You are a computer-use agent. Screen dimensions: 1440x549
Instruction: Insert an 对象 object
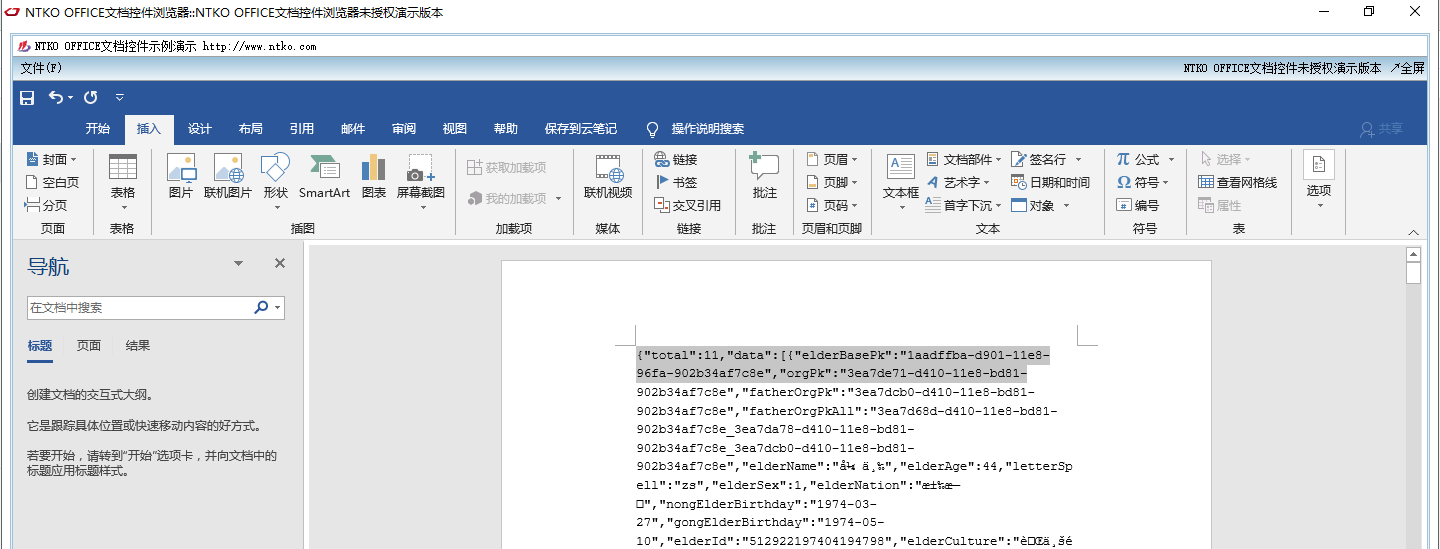click(1040, 205)
